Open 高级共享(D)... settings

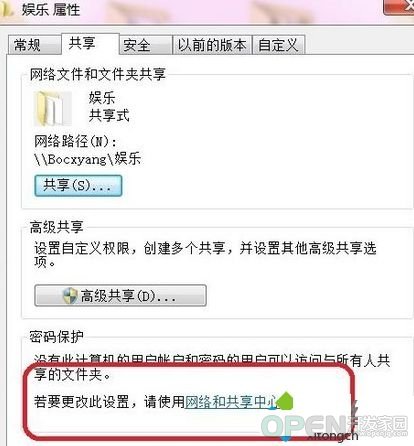pos(120,296)
